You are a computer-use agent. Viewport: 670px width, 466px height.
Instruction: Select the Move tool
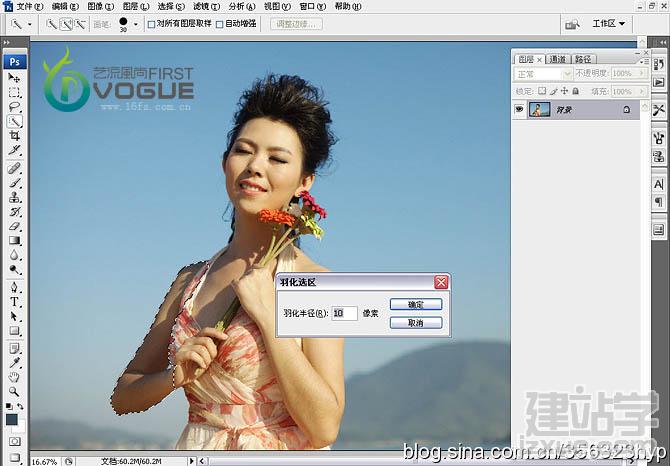[x=14, y=78]
